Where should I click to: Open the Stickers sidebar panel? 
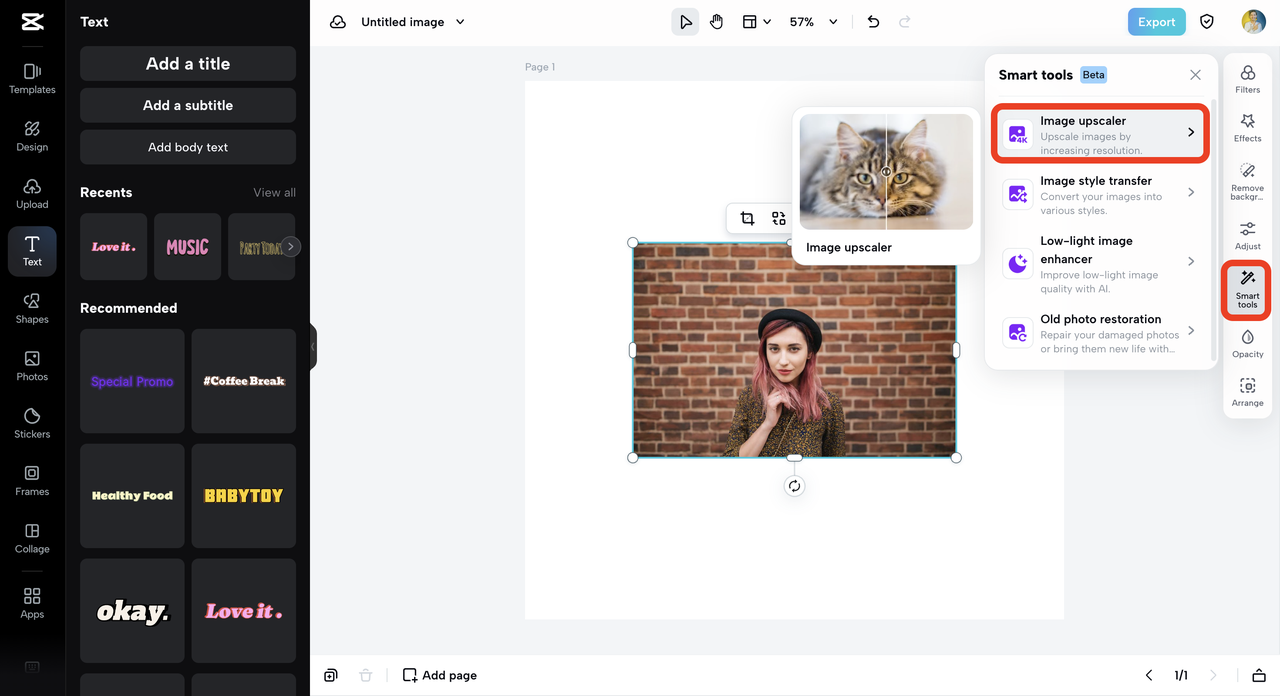[32, 423]
